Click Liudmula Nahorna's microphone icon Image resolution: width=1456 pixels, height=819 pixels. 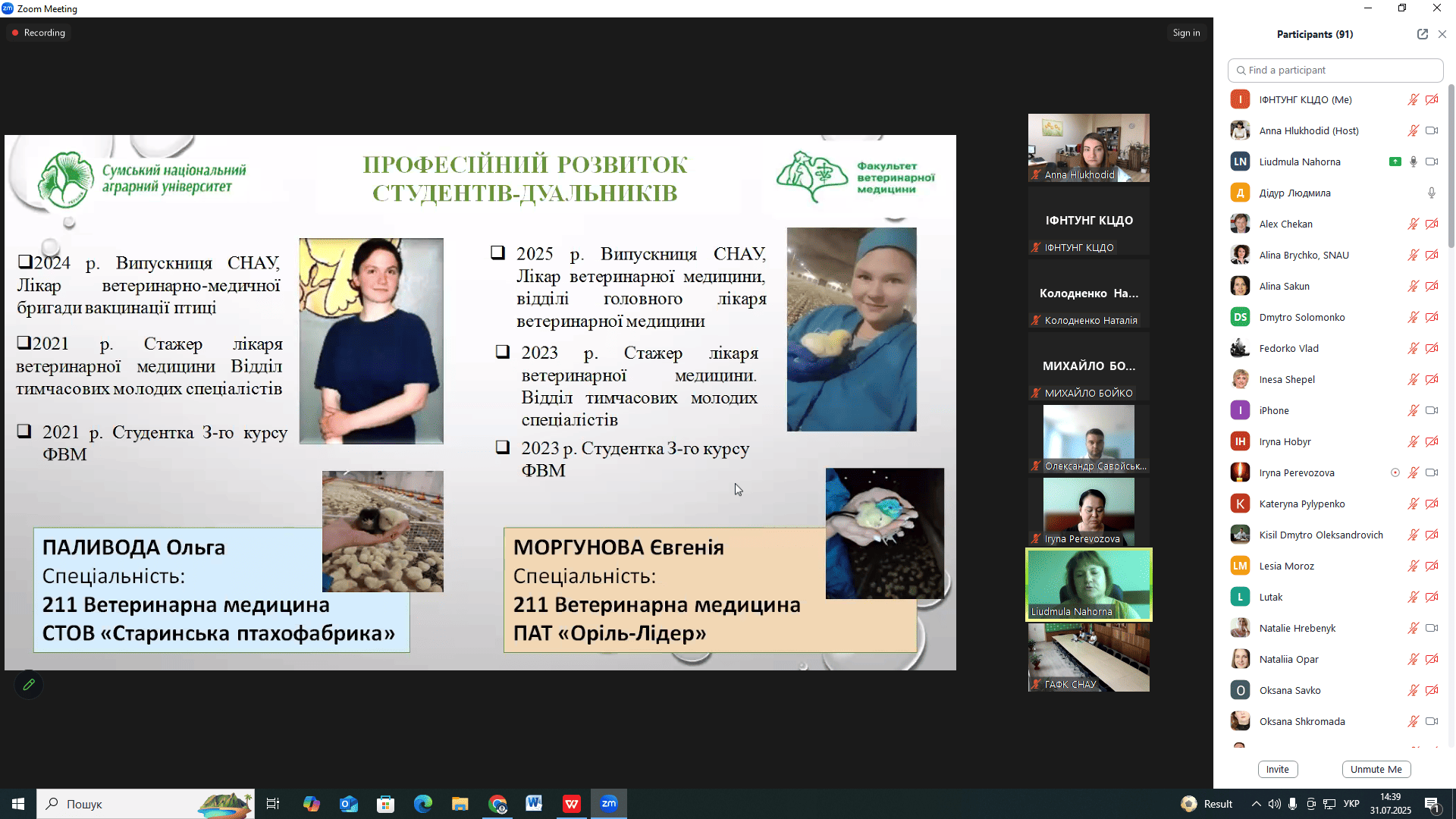pyautogui.click(x=1414, y=162)
